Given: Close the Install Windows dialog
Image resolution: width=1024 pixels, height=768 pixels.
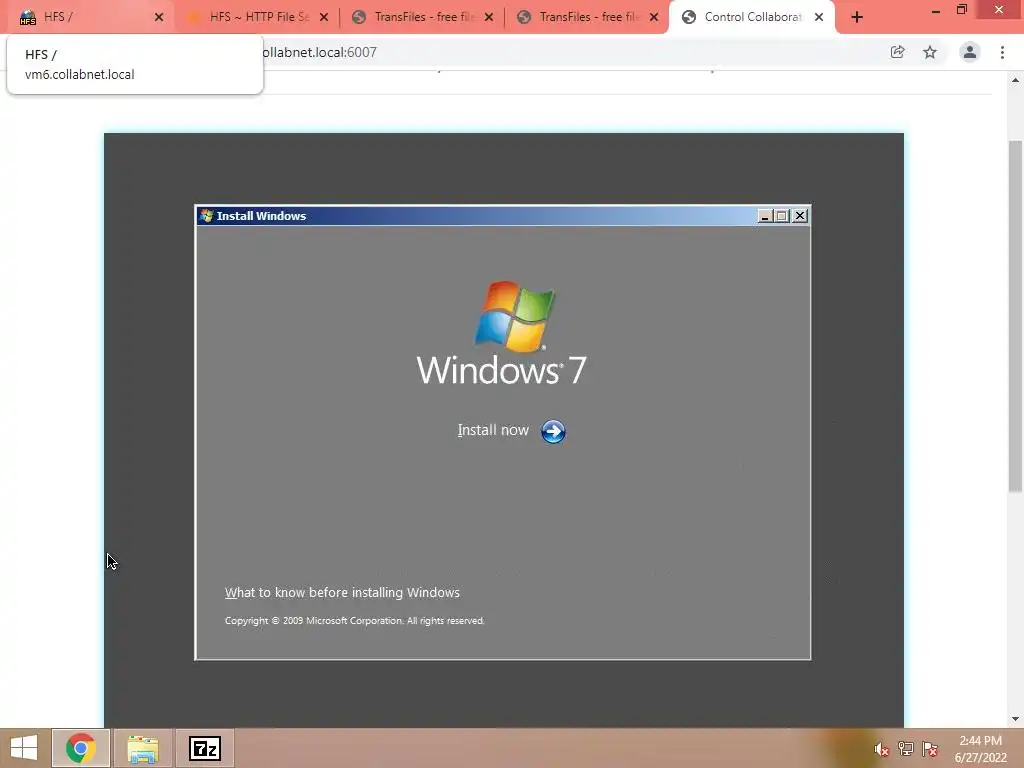Looking at the screenshot, I should [800, 216].
